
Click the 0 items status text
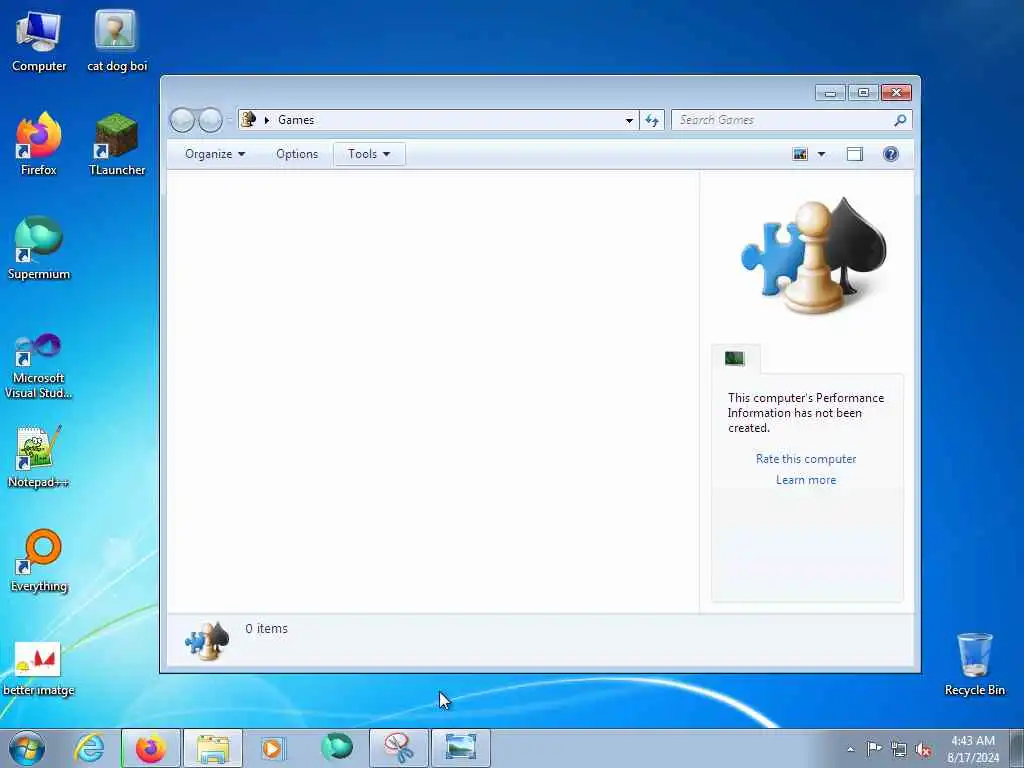tap(266, 628)
